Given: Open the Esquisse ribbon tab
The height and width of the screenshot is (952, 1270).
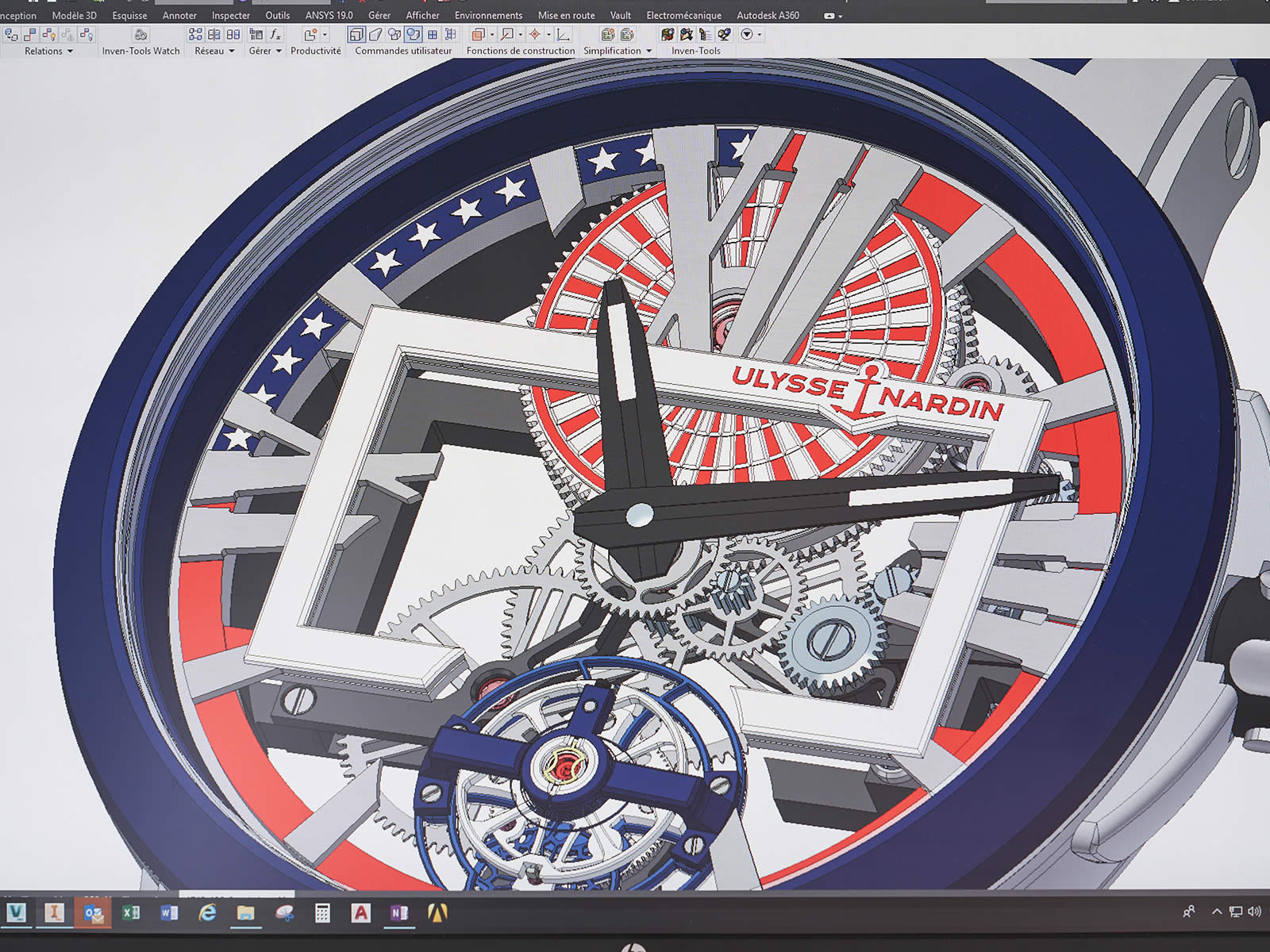Looking at the screenshot, I should click(129, 15).
